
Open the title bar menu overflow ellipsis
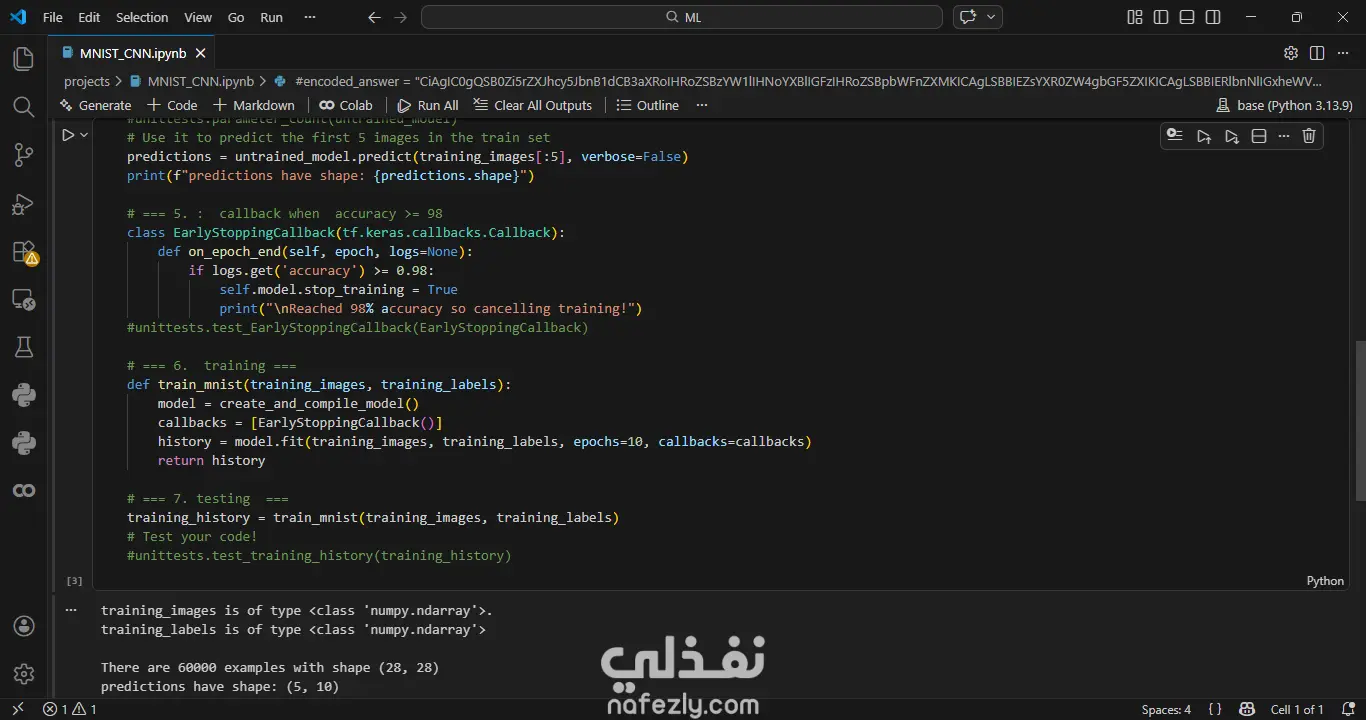coord(310,17)
